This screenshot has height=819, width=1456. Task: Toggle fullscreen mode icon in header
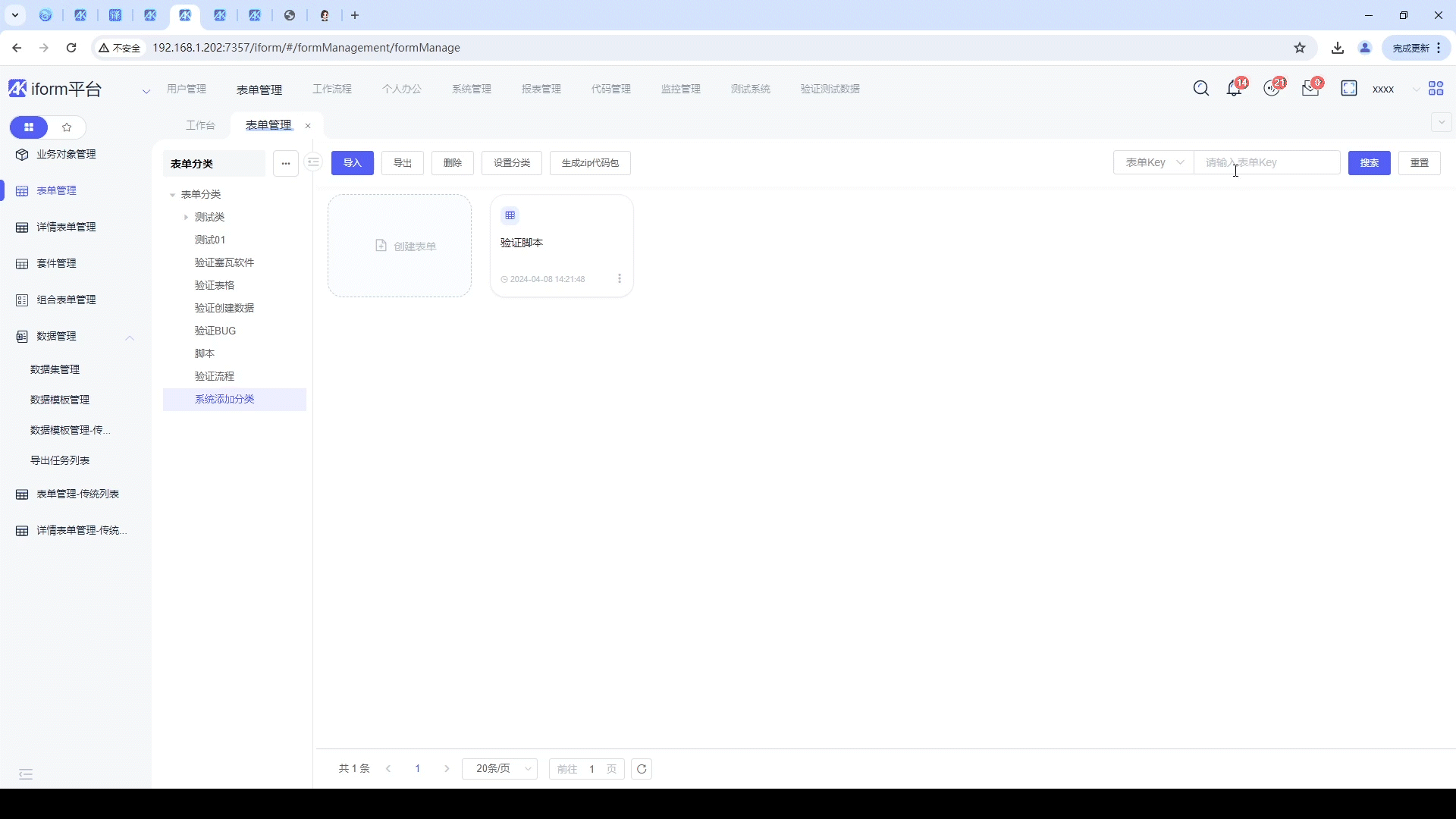pos(1349,89)
